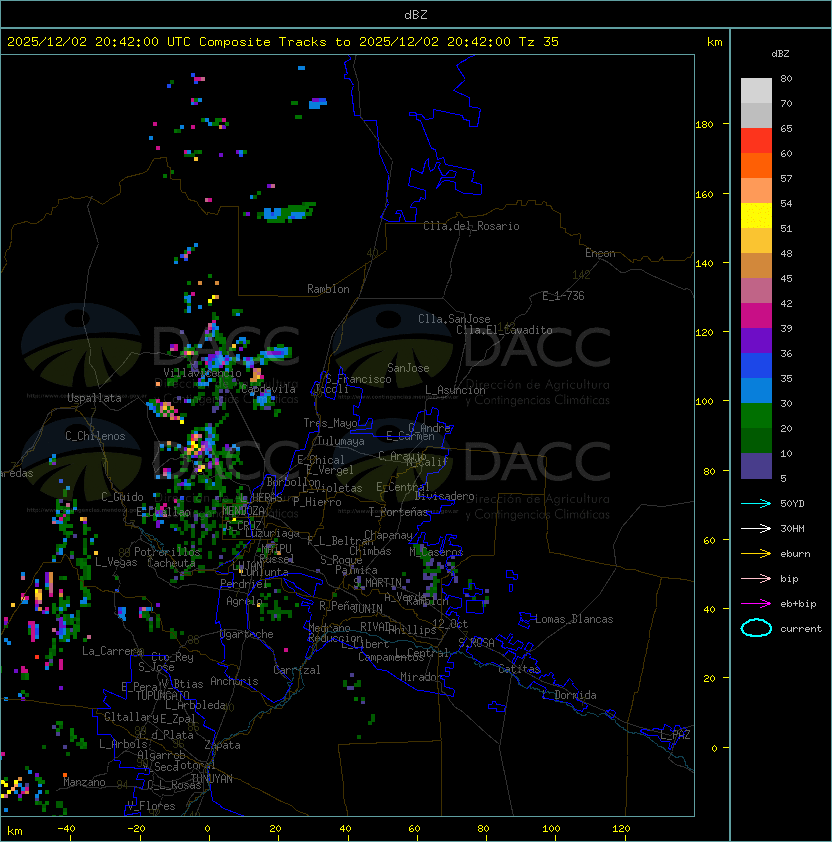Click the yellow eburn arrow in legend
This screenshot has width=832, height=842.
tap(756, 554)
